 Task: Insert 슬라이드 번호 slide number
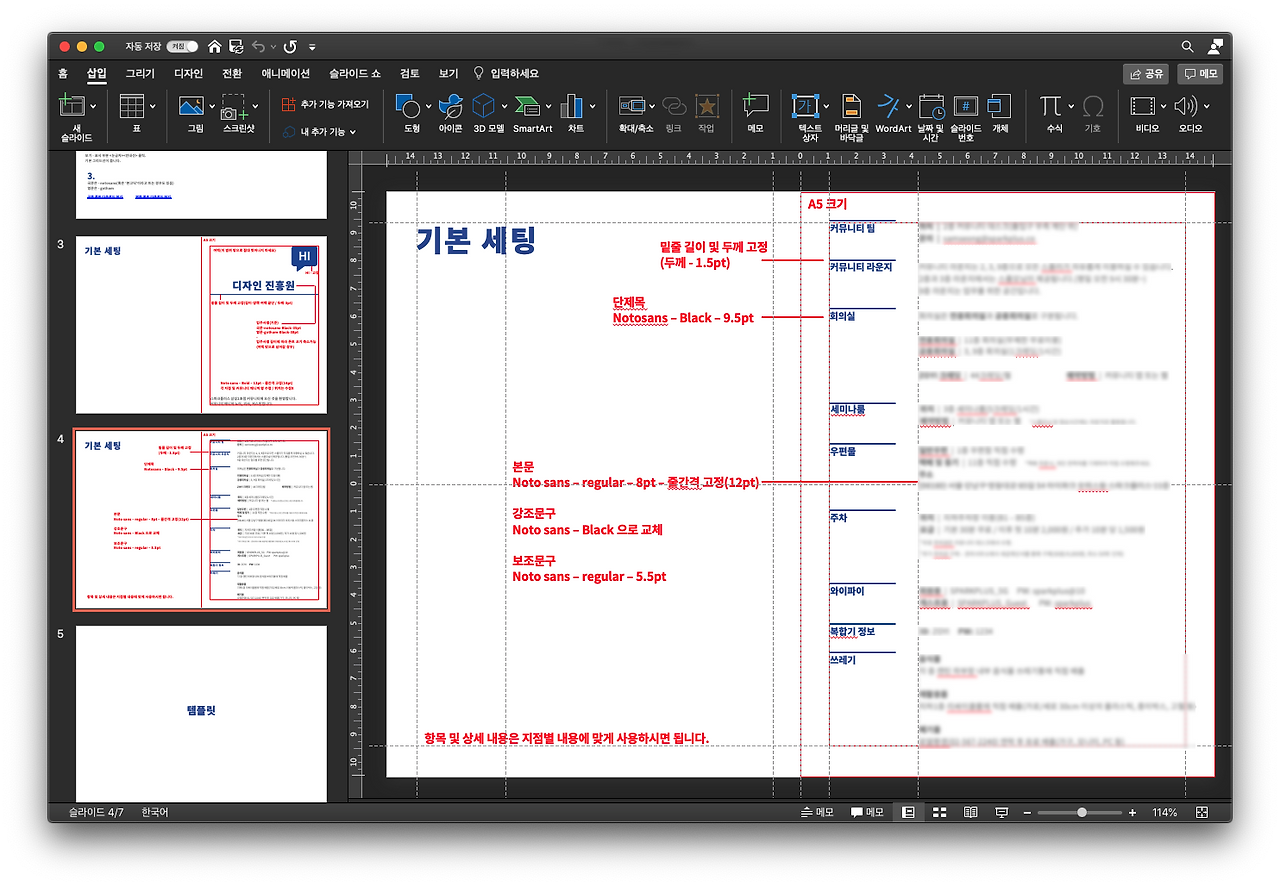(x=966, y=106)
